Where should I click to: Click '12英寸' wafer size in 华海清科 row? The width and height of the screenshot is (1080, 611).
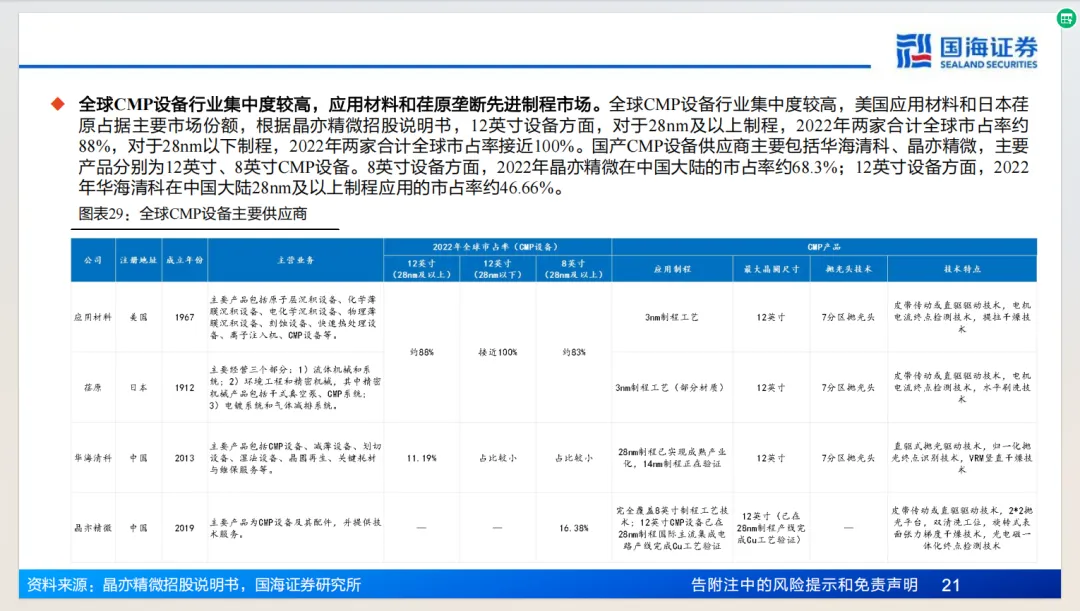pyautogui.click(x=771, y=458)
